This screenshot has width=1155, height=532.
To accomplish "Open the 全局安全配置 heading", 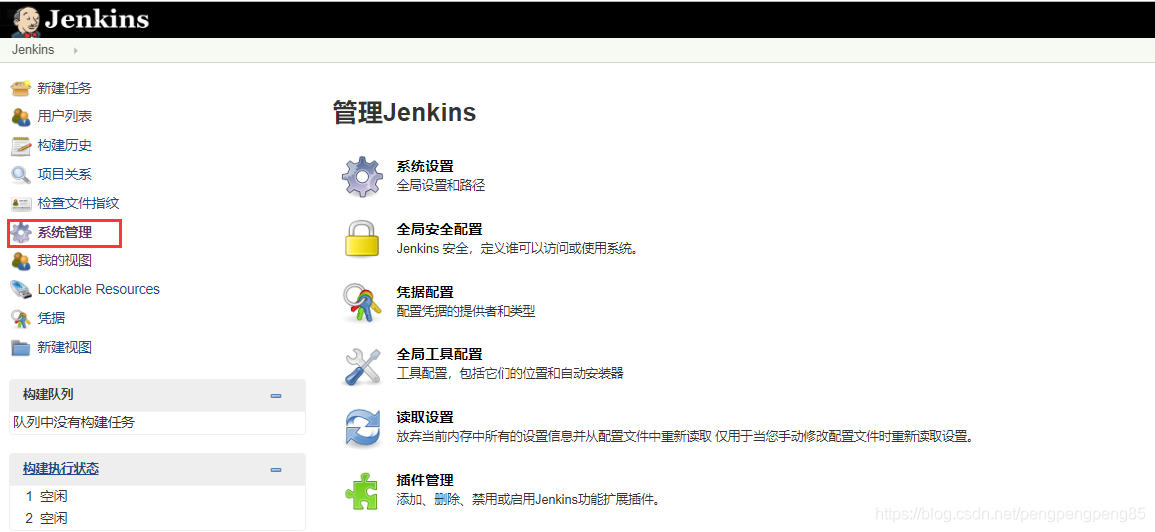I will pyautogui.click(x=439, y=229).
